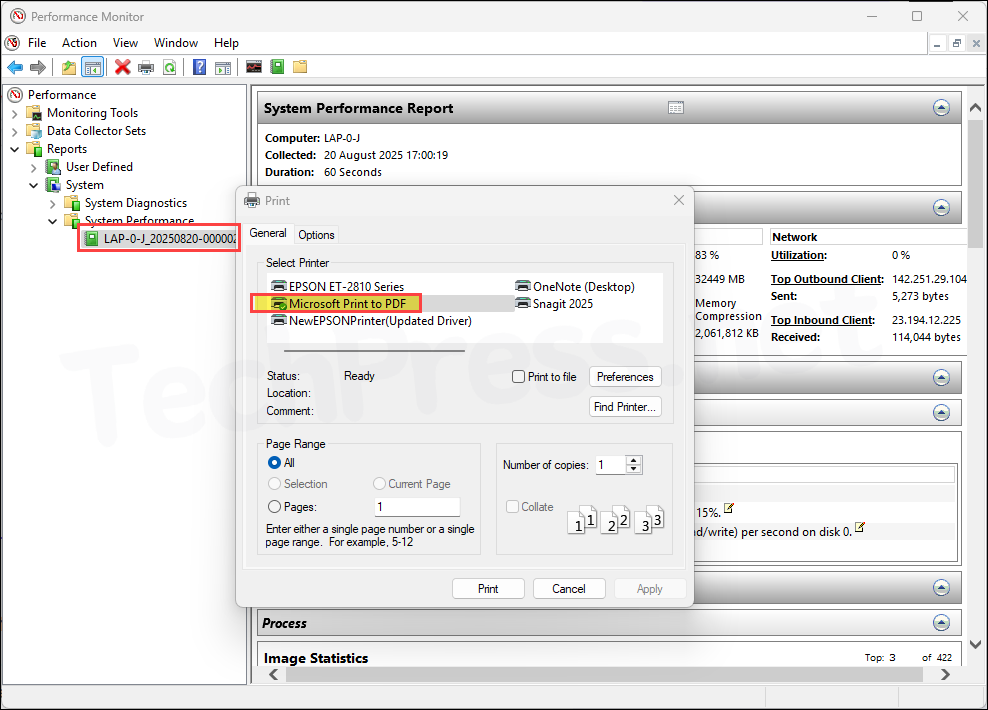988x710 pixels.
Task: Switch to the General tab in Print dialog
Action: coord(268,233)
